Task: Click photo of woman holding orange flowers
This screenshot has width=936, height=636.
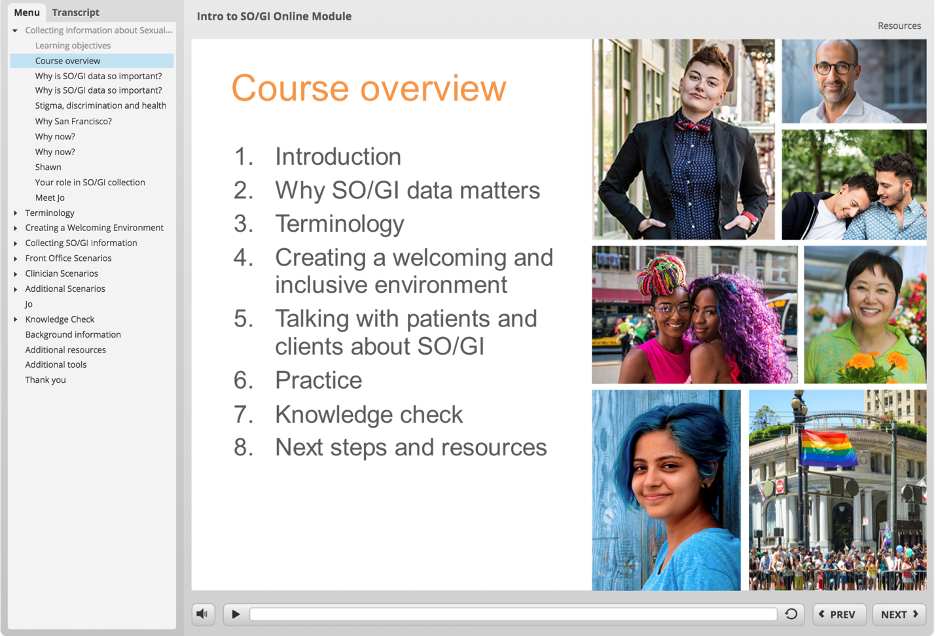Action: tap(865, 315)
